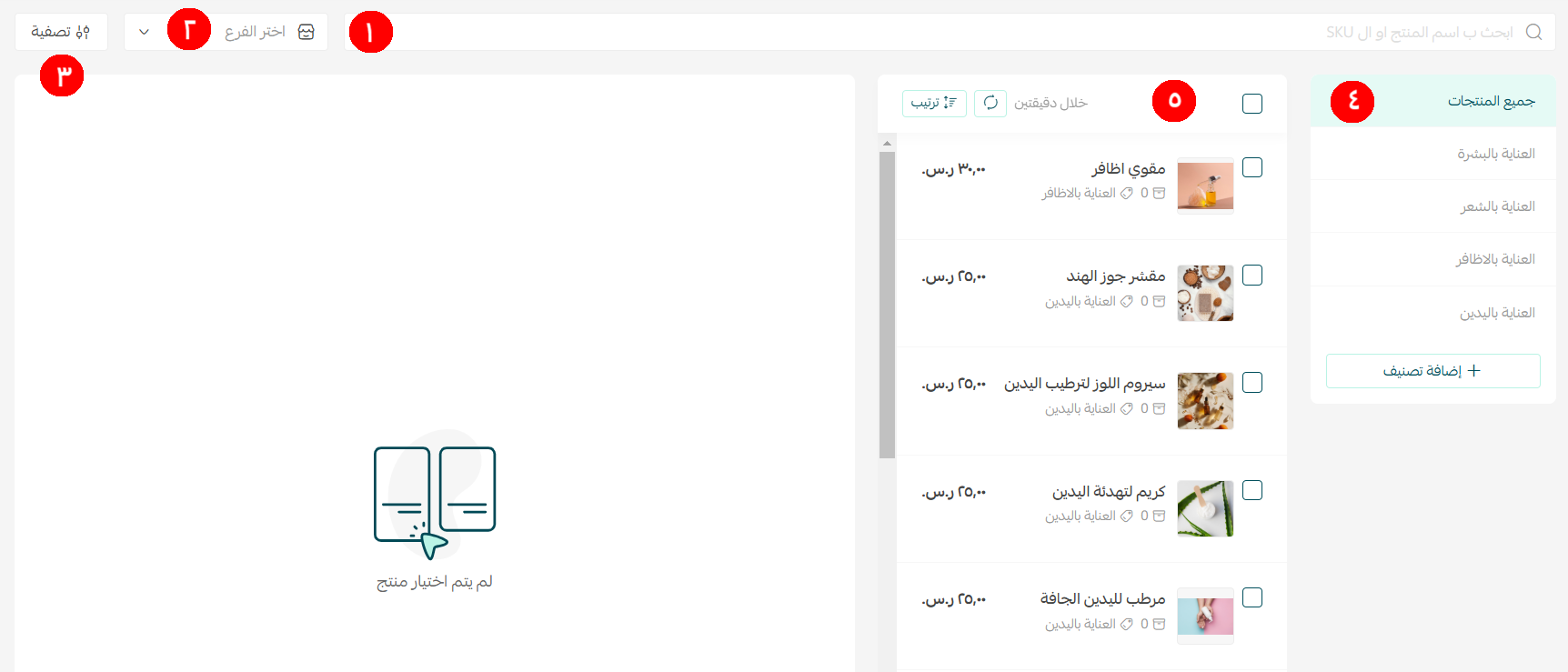
Task: Open the ترتيب sort menu
Action: [934, 103]
